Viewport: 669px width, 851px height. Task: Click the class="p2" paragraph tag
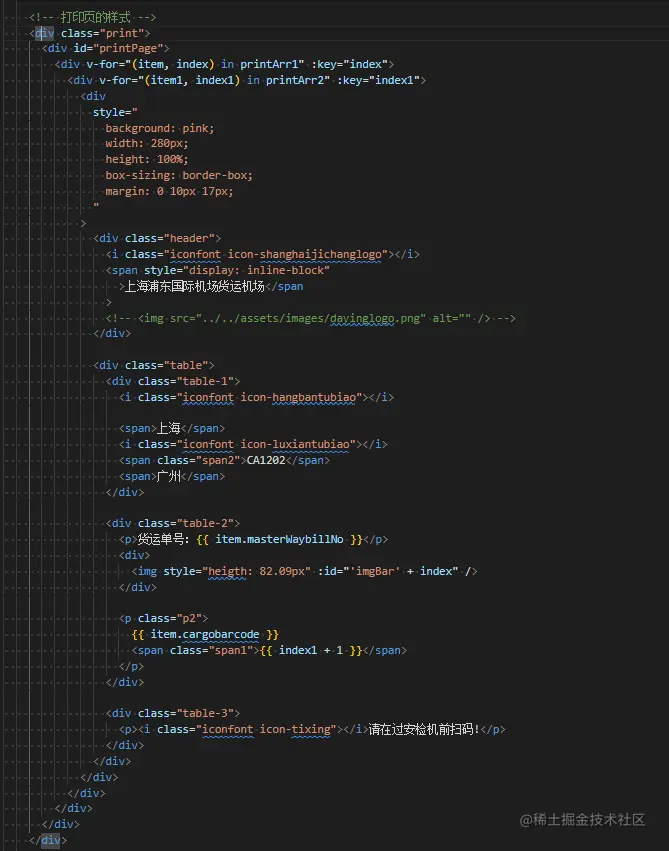(163, 618)
